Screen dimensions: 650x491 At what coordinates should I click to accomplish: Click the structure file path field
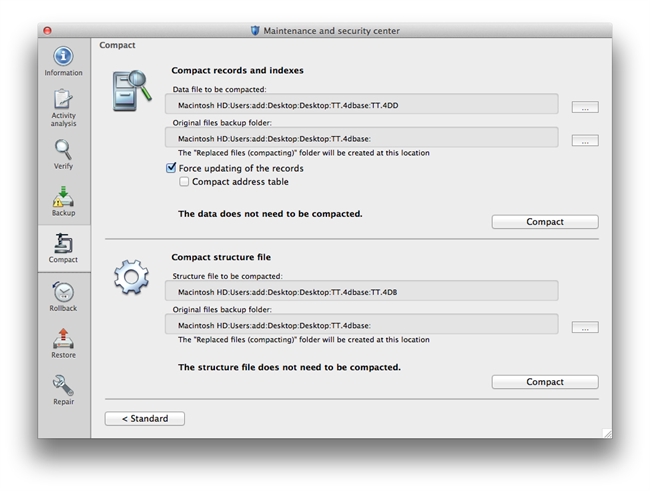(361, 291)
